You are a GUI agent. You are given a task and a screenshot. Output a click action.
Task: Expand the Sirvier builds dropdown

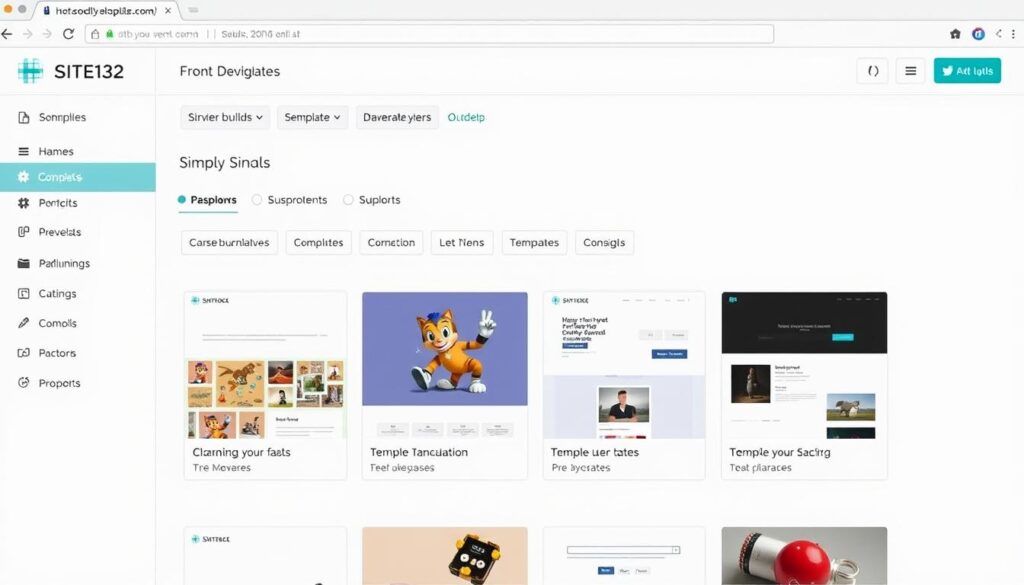[x=225, y=118]
